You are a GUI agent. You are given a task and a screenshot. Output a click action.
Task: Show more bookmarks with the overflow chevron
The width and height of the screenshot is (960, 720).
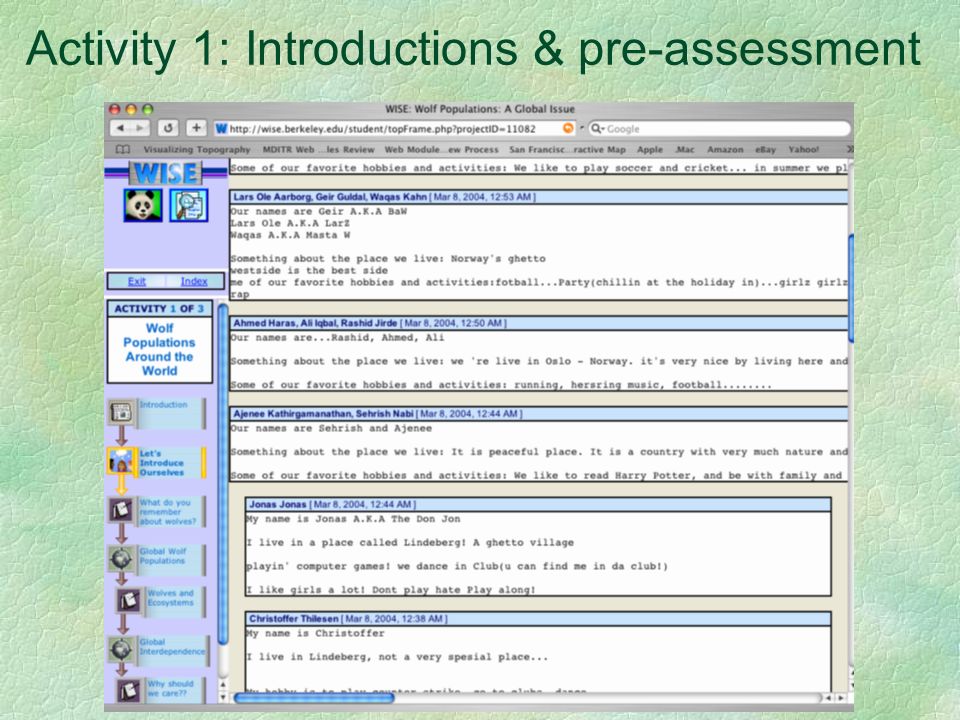[849, 149]
